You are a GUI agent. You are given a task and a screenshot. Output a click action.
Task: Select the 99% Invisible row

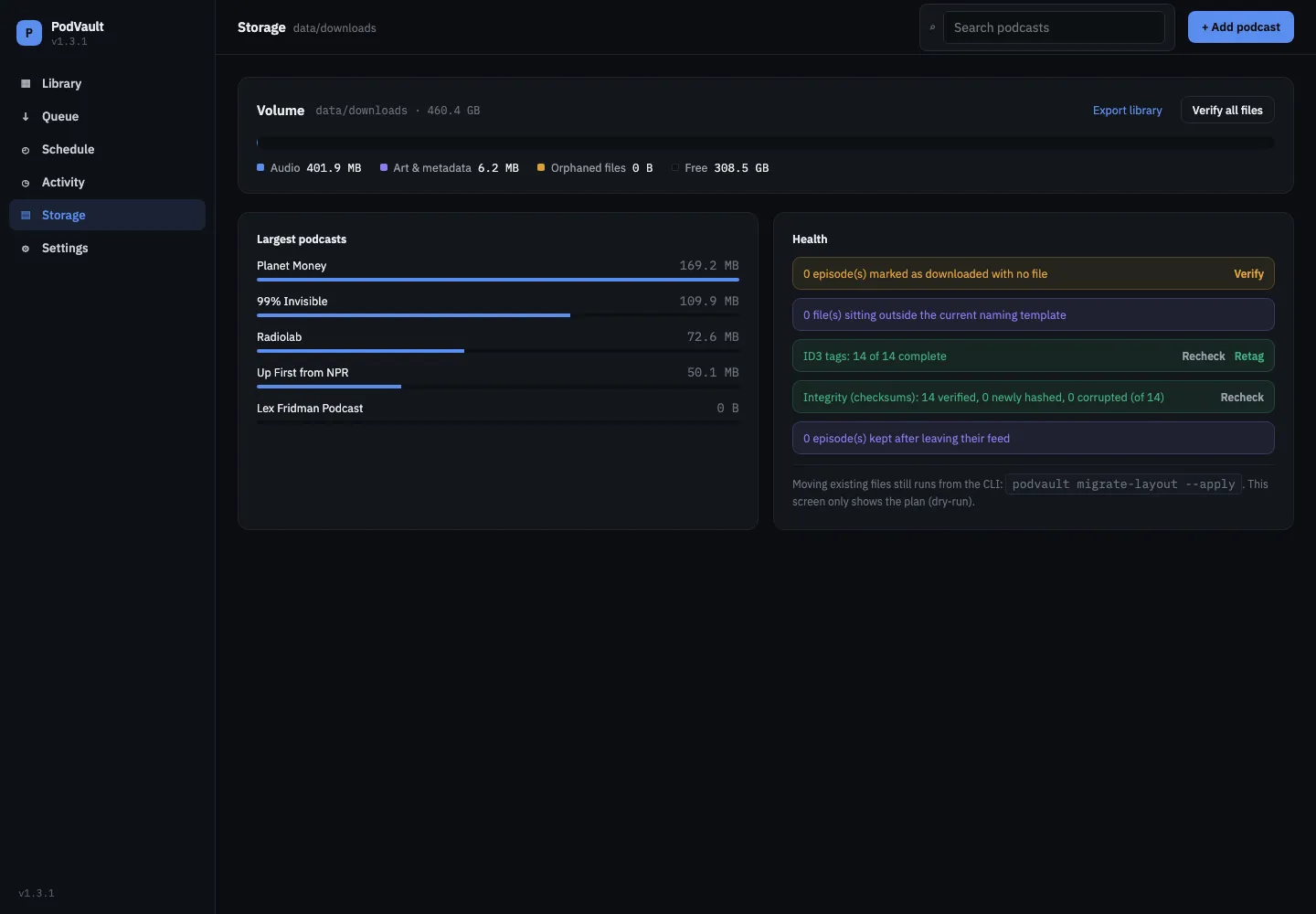pos(497,306)
